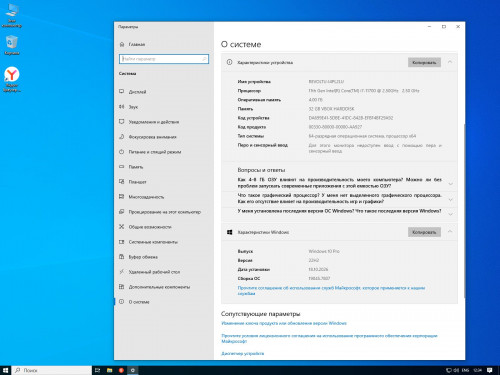Copy Windows specs with lower Копировать button
Screen dimensions: 500x375
[424, 232]
